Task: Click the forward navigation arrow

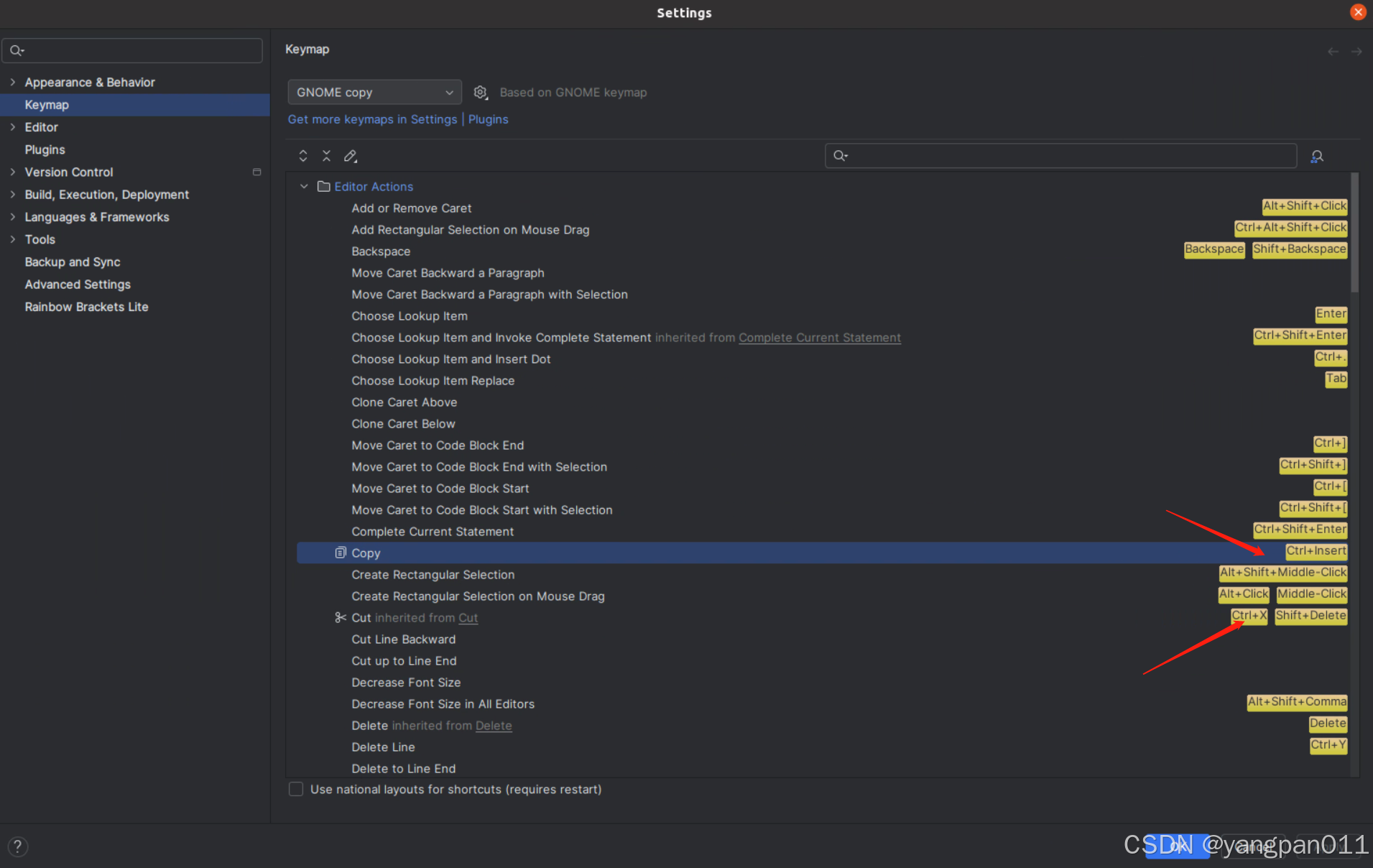Action: tap(1356, 51)
